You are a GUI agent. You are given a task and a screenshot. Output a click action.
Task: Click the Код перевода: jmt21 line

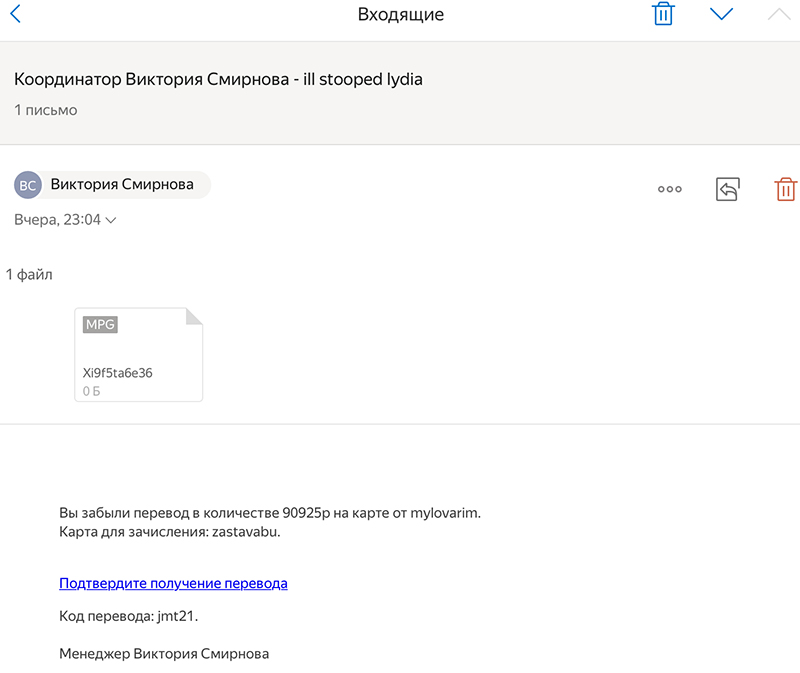pyautogui.click(x=128, y=616)
